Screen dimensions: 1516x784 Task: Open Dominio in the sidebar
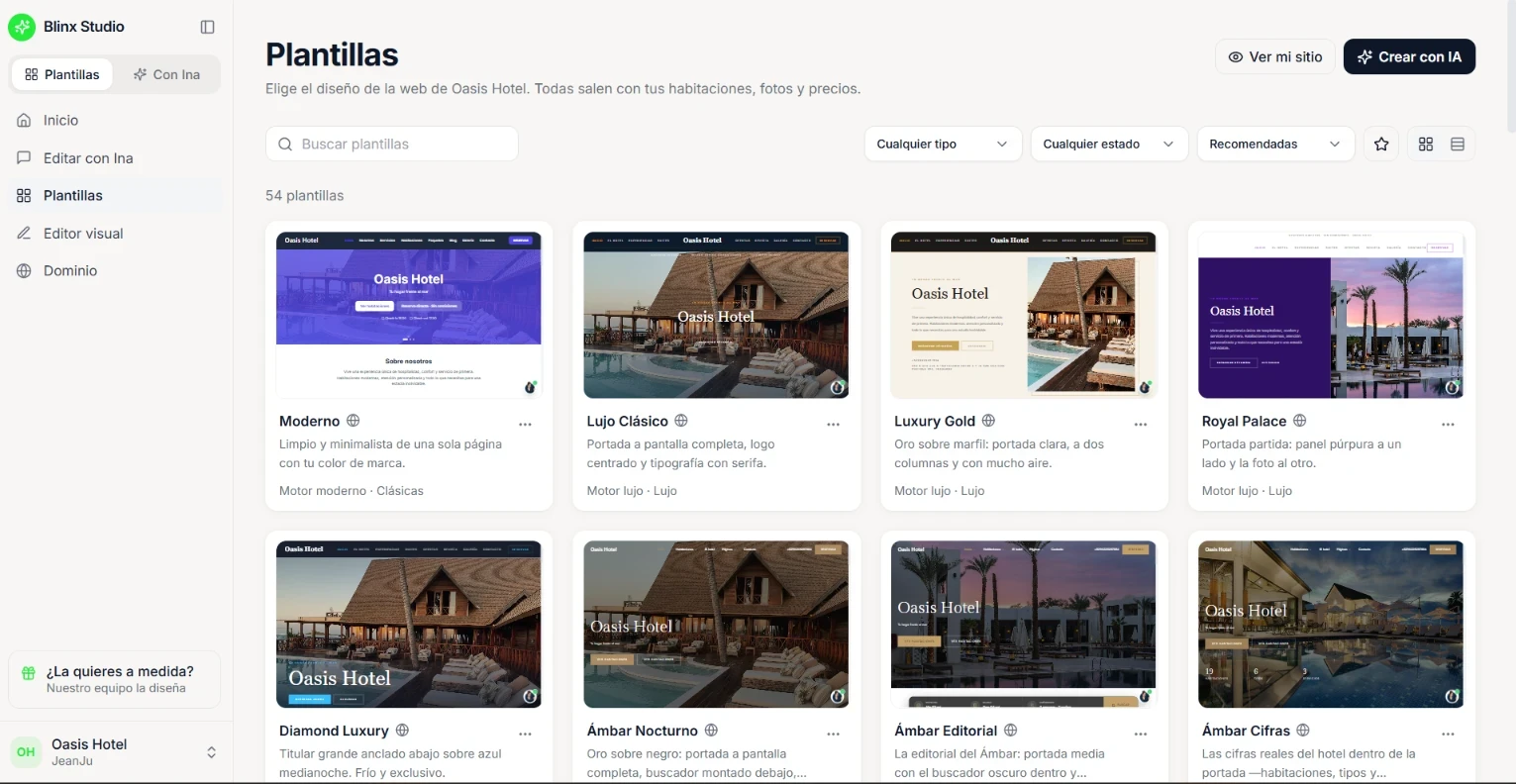pyautogui.click(x=115, y=270)
